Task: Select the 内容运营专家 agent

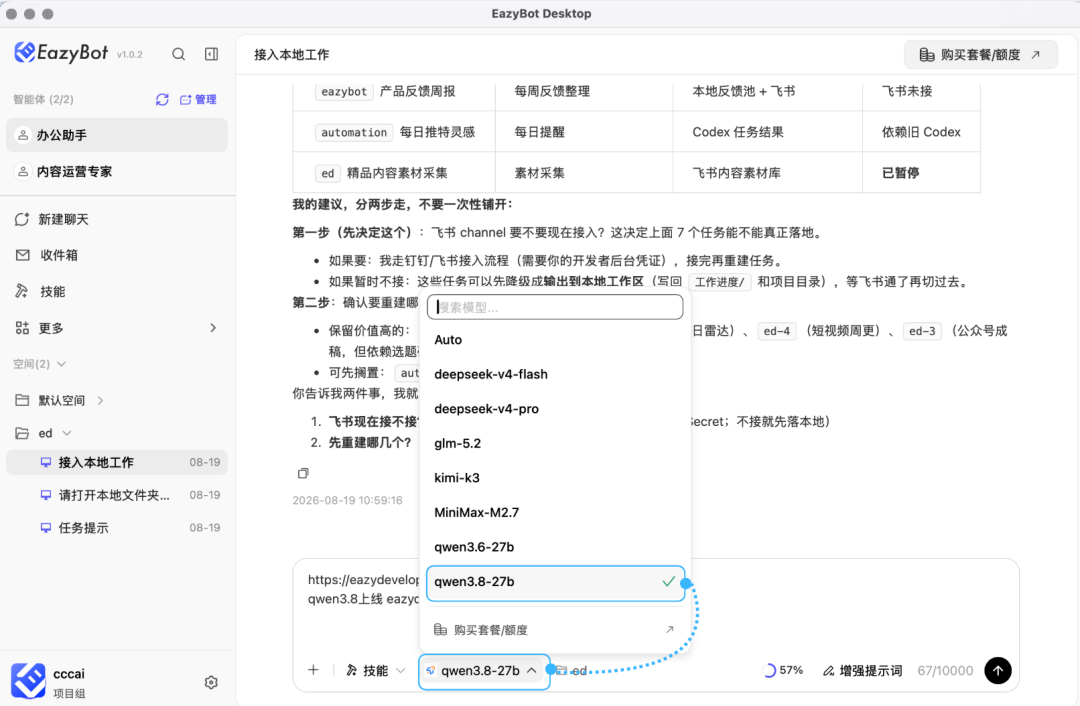Action: click(x=117, y=172)
